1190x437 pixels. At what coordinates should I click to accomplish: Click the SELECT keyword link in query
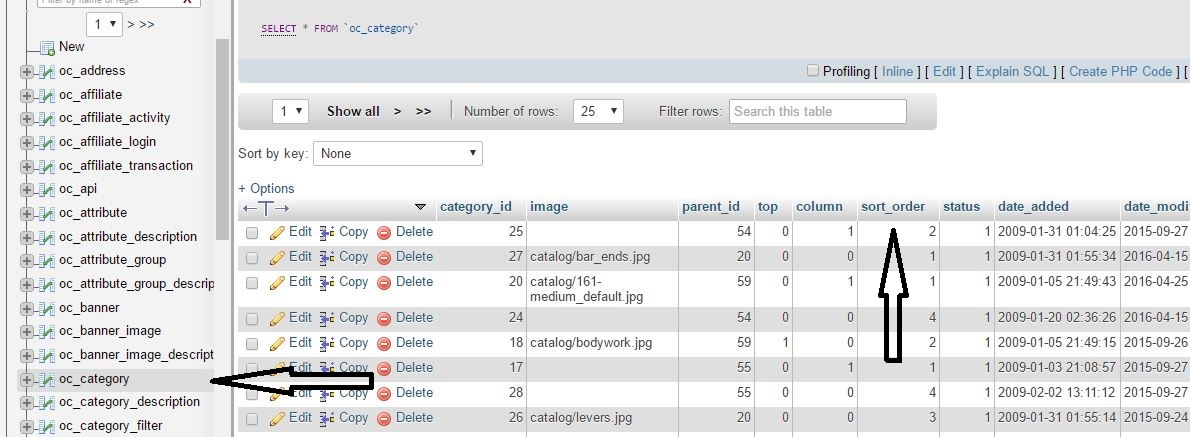[279, 29]
